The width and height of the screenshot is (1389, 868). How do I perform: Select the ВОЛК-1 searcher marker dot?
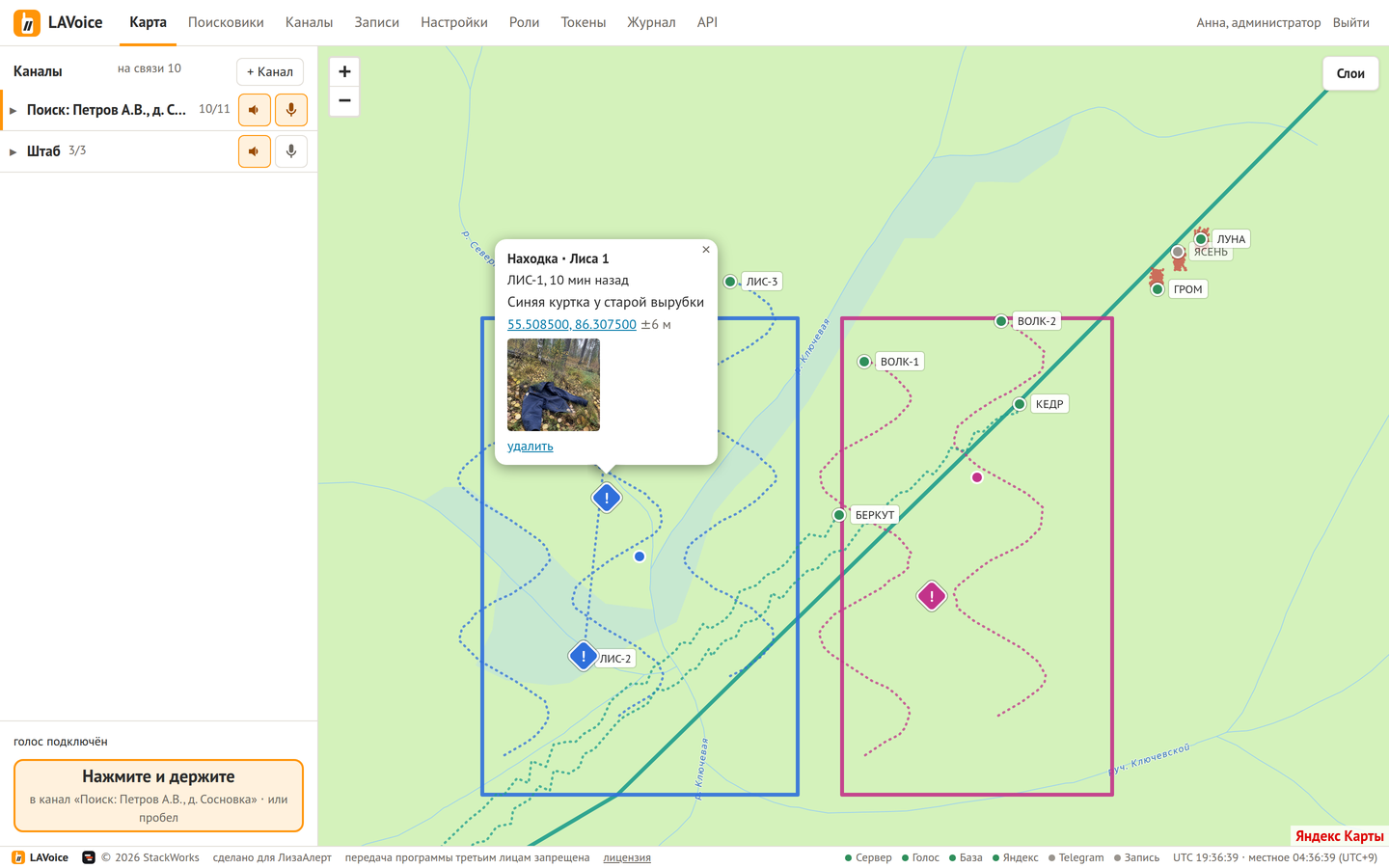pos(864,362)
